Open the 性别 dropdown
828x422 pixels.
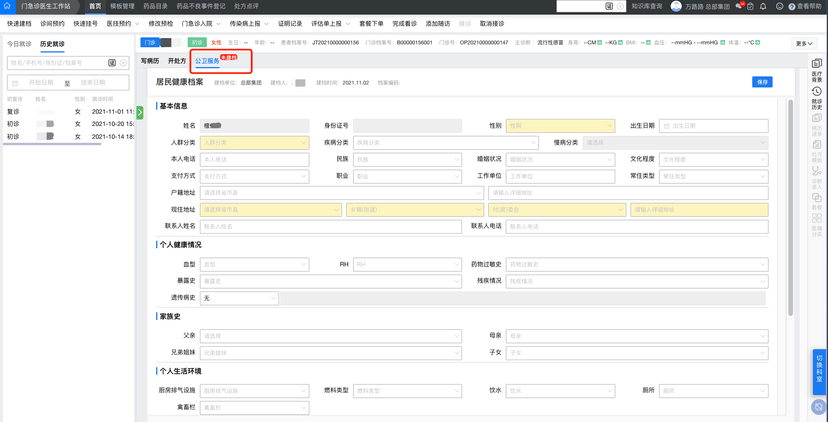pyautogui.click(x=560, y=126)
